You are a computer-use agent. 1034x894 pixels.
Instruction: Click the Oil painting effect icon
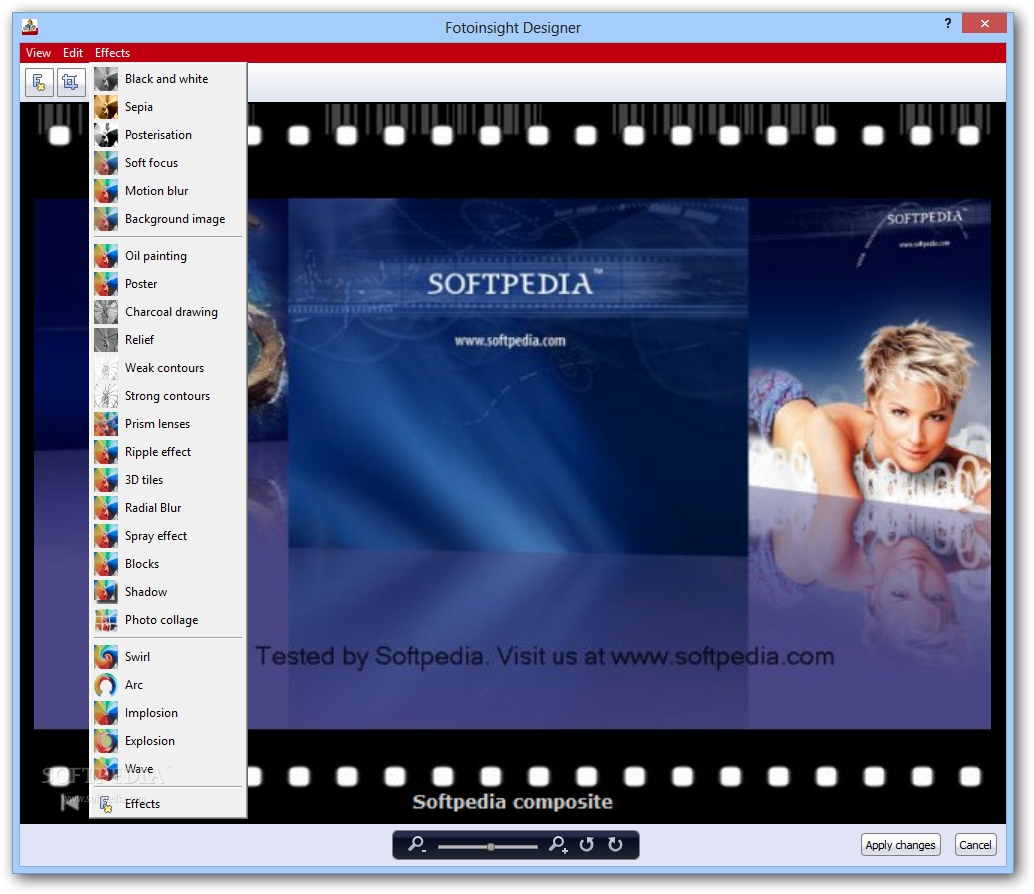106,256
